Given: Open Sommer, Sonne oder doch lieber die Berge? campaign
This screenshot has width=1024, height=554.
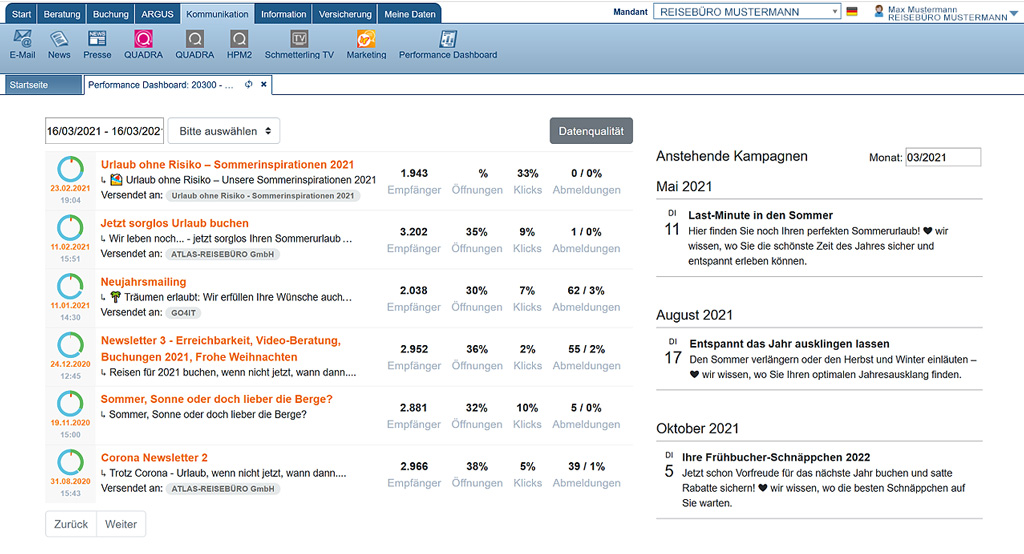Looking at the screenshot, I should 217,399.
